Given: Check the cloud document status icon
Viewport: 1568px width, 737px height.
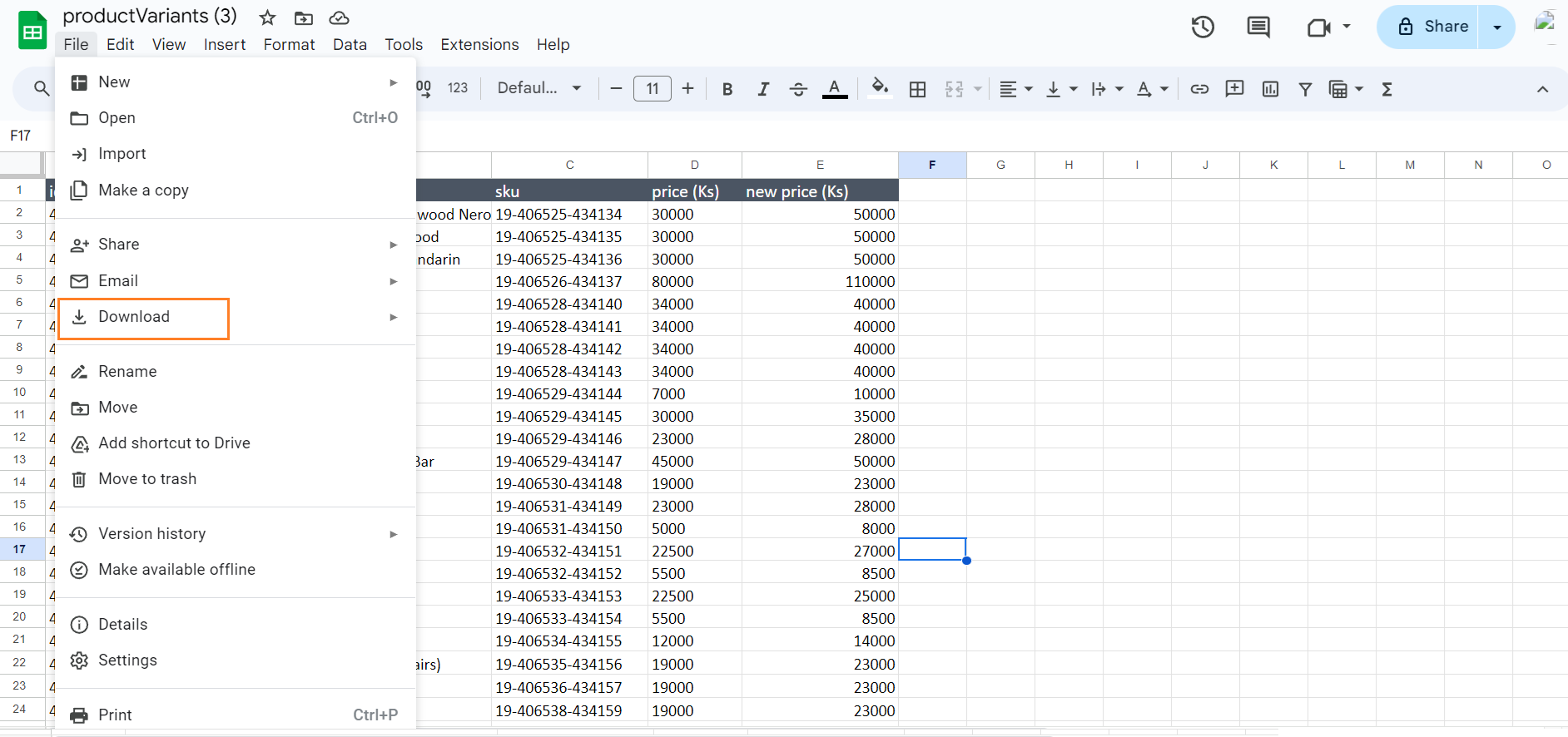Looking at the screenshot, I should click(x=339, y=17).
